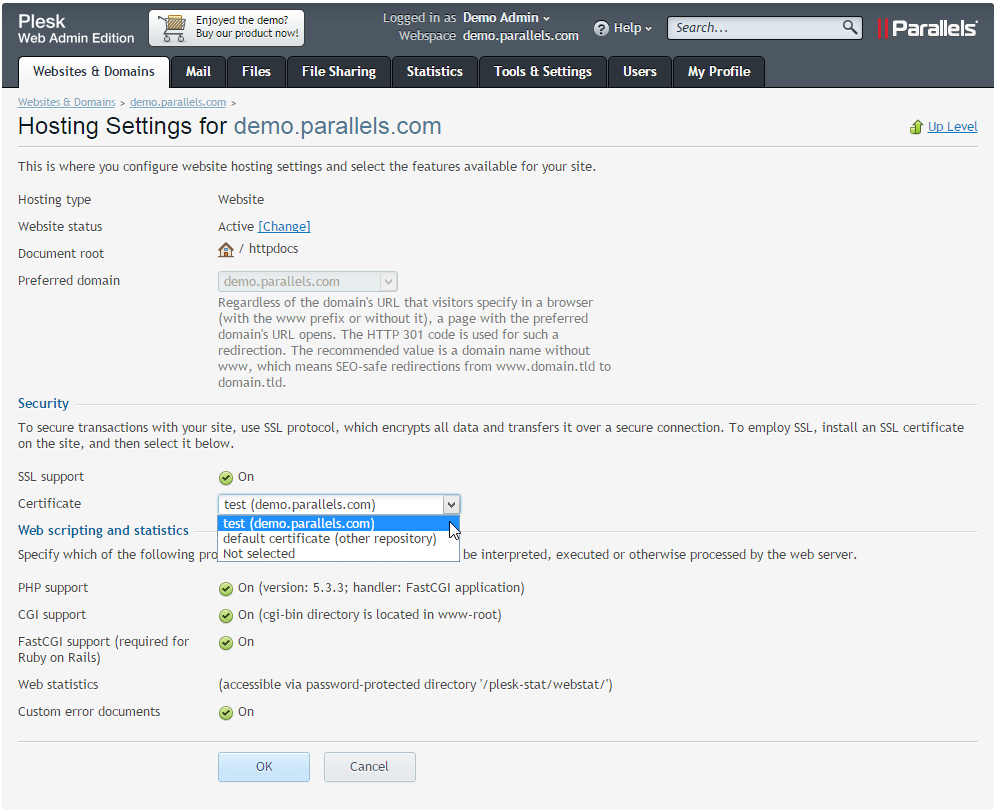The height and width of the screenshot is (810, 994).
Task: Click the CGI support status icon
Action: [x=226, y=616]
